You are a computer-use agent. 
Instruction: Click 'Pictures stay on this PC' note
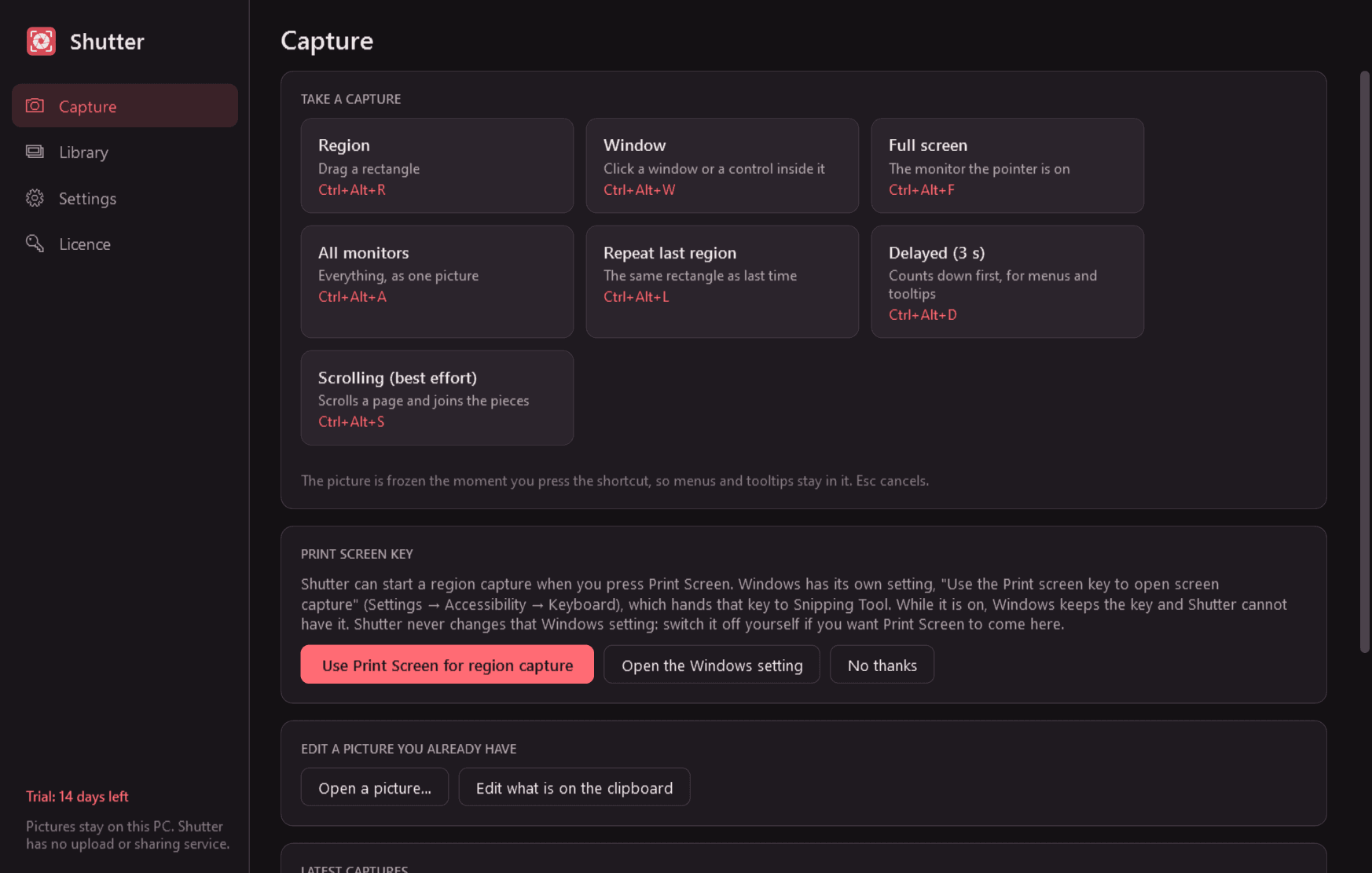(x=127, y=834)
